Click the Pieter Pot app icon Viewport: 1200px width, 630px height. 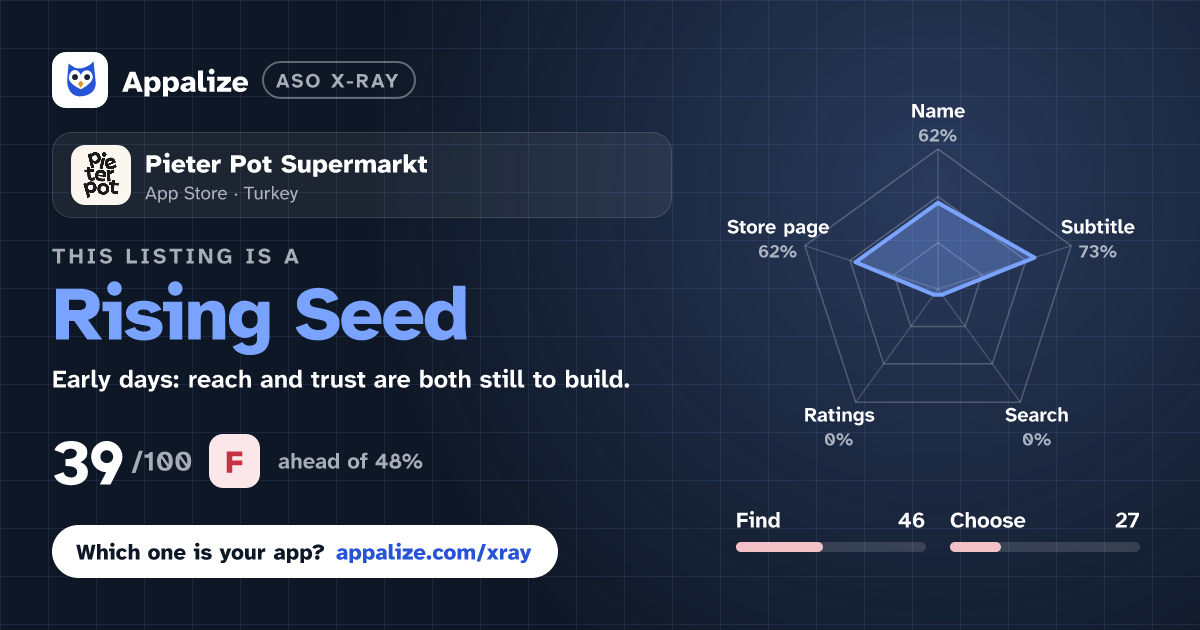click(x=101, y=175)
